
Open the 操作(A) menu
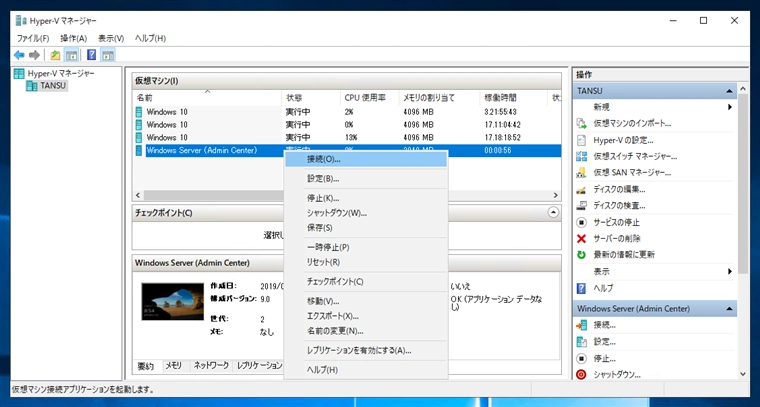click(74, 38)
